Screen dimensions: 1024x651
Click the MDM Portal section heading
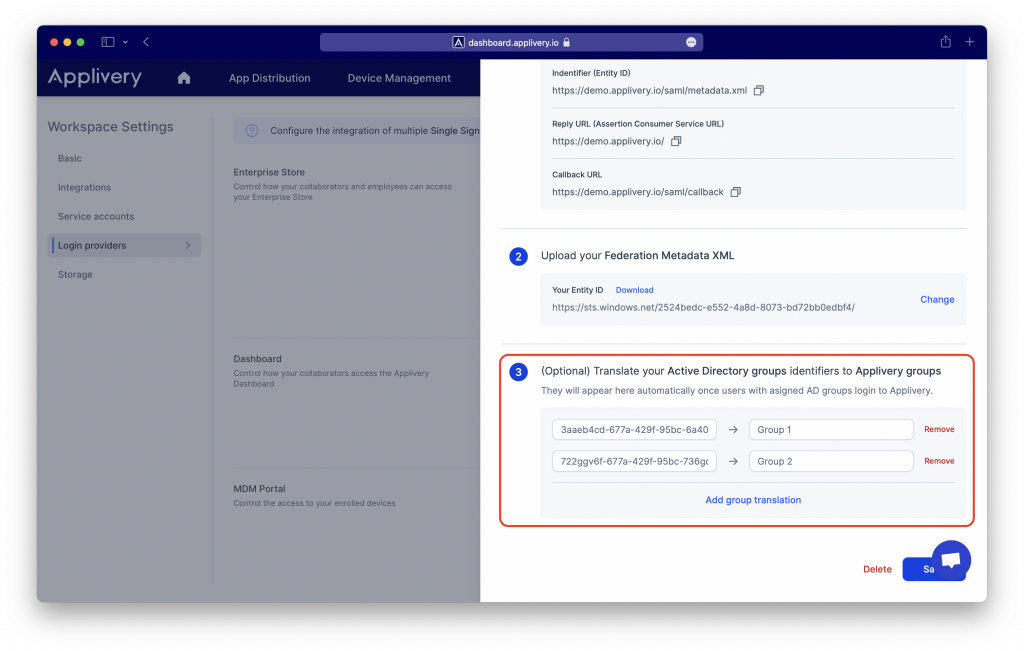click(259, 488)
